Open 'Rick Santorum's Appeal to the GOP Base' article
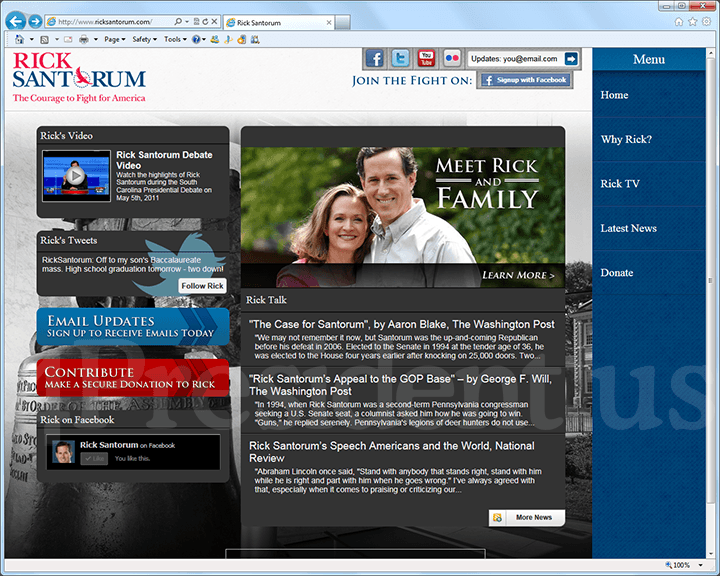720x576 pixels. [x=400, y=385]
